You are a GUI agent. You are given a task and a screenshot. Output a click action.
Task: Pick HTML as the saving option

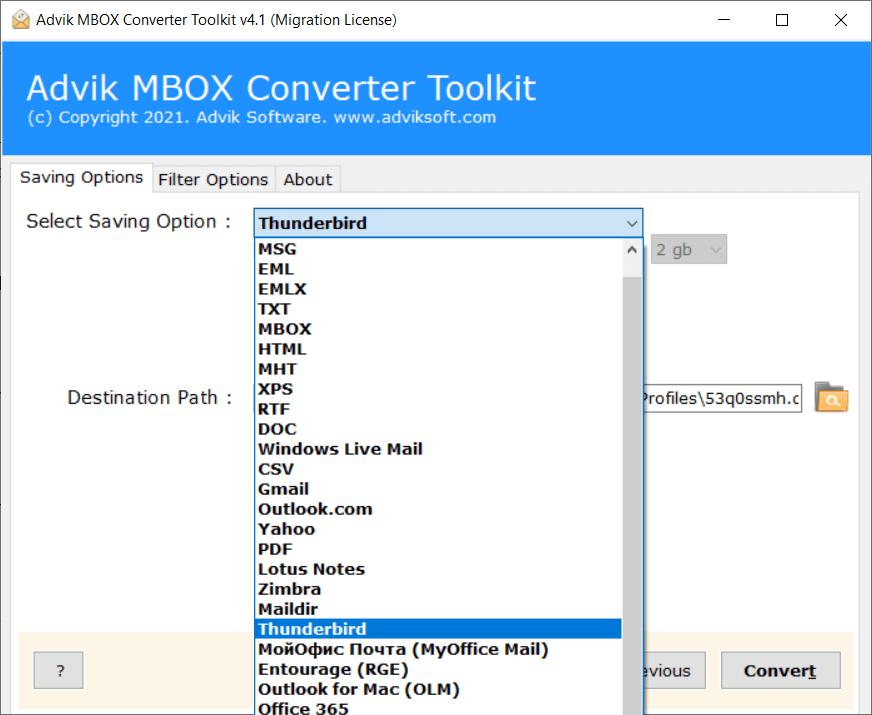click(438, 349)
